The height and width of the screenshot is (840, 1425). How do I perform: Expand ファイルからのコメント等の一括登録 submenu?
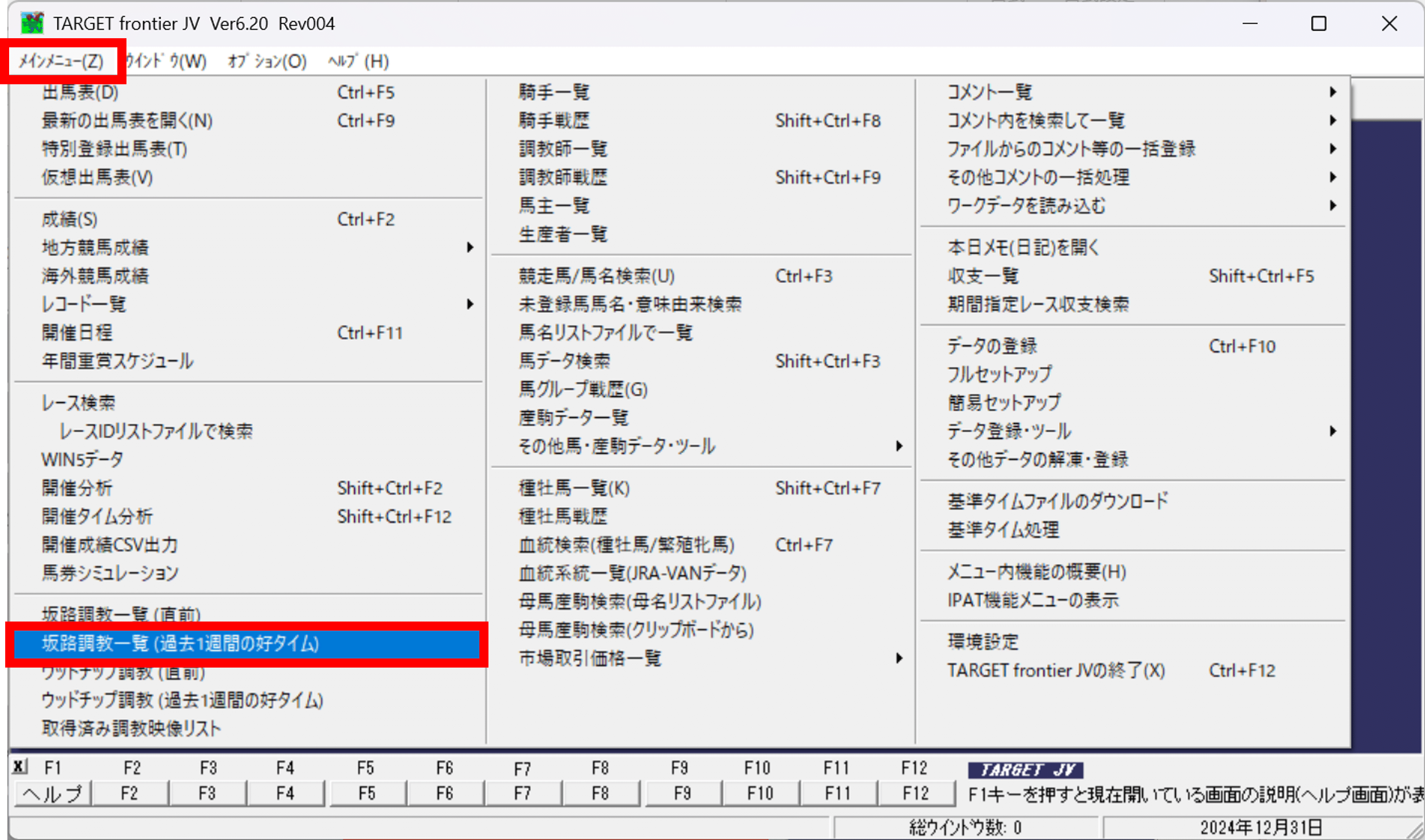[x=1133, y=149]
